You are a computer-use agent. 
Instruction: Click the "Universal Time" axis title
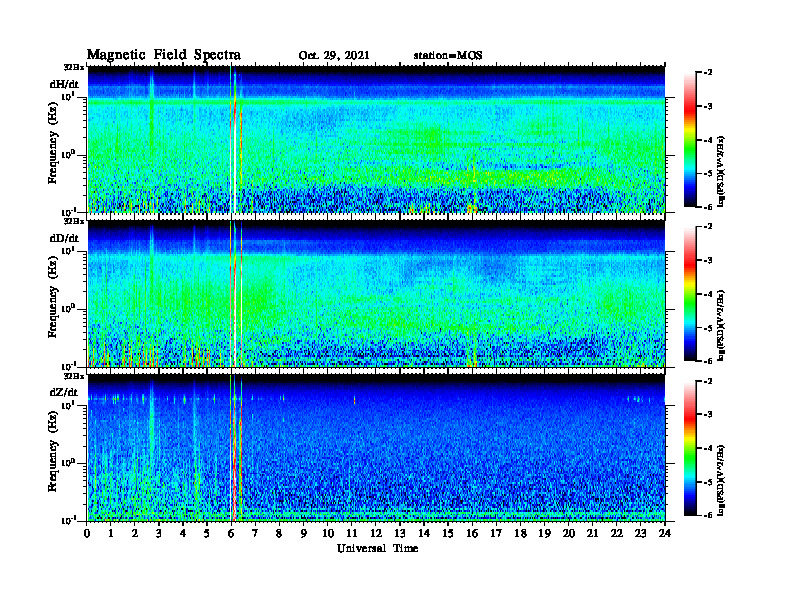377,548
